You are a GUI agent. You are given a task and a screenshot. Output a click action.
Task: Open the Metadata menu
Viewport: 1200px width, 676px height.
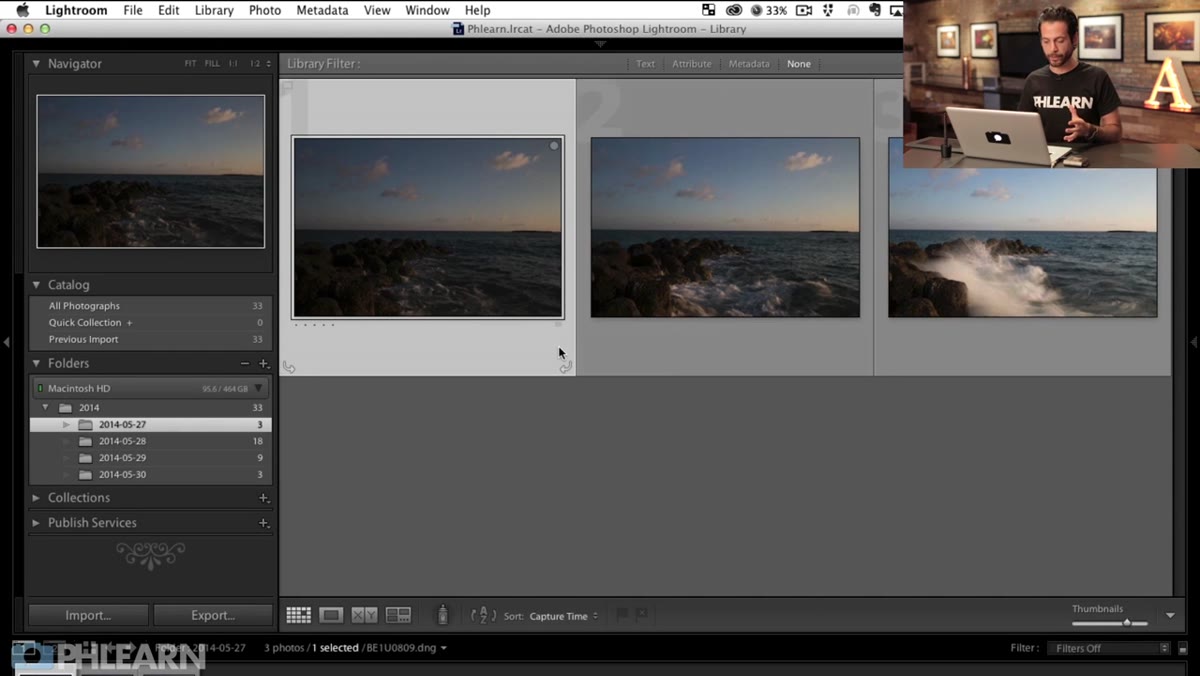(x=322, y=10)
